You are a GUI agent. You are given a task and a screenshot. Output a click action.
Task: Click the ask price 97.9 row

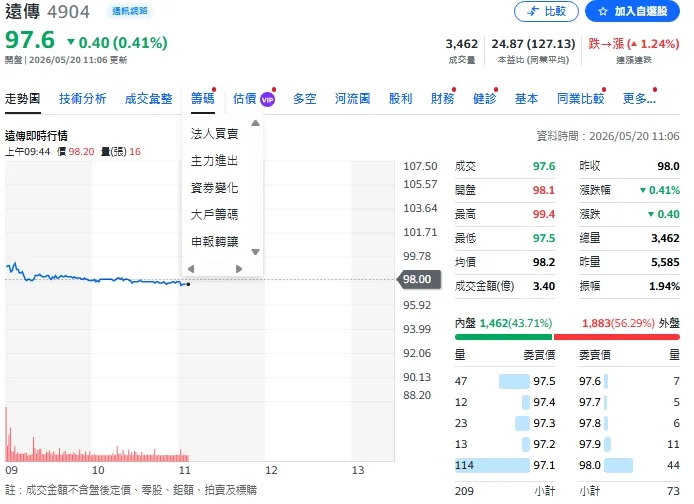[629, 444]
